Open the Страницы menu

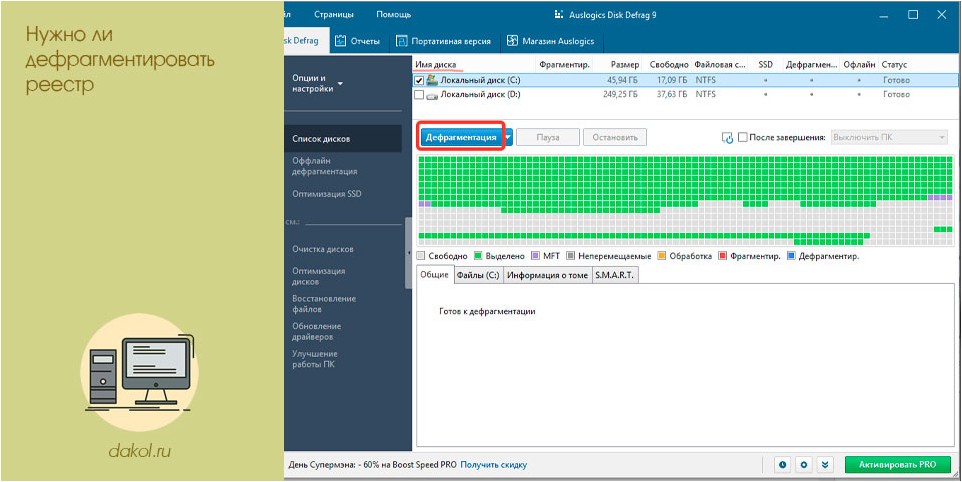click(333, 14)
